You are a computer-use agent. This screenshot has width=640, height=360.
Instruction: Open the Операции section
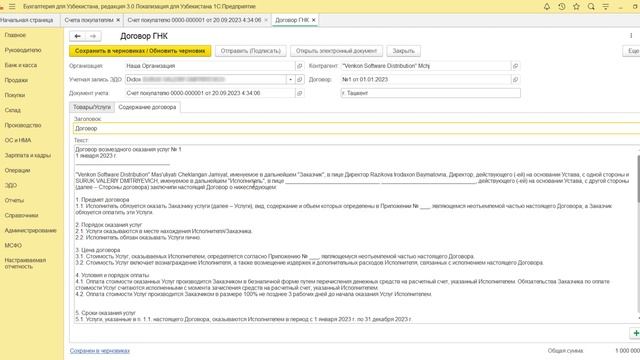coord(18,171)
